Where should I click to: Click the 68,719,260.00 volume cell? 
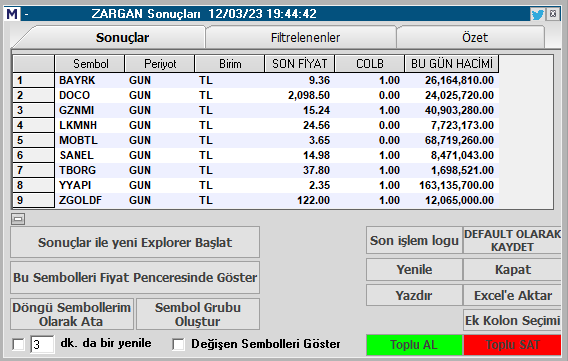click(451, 140)
